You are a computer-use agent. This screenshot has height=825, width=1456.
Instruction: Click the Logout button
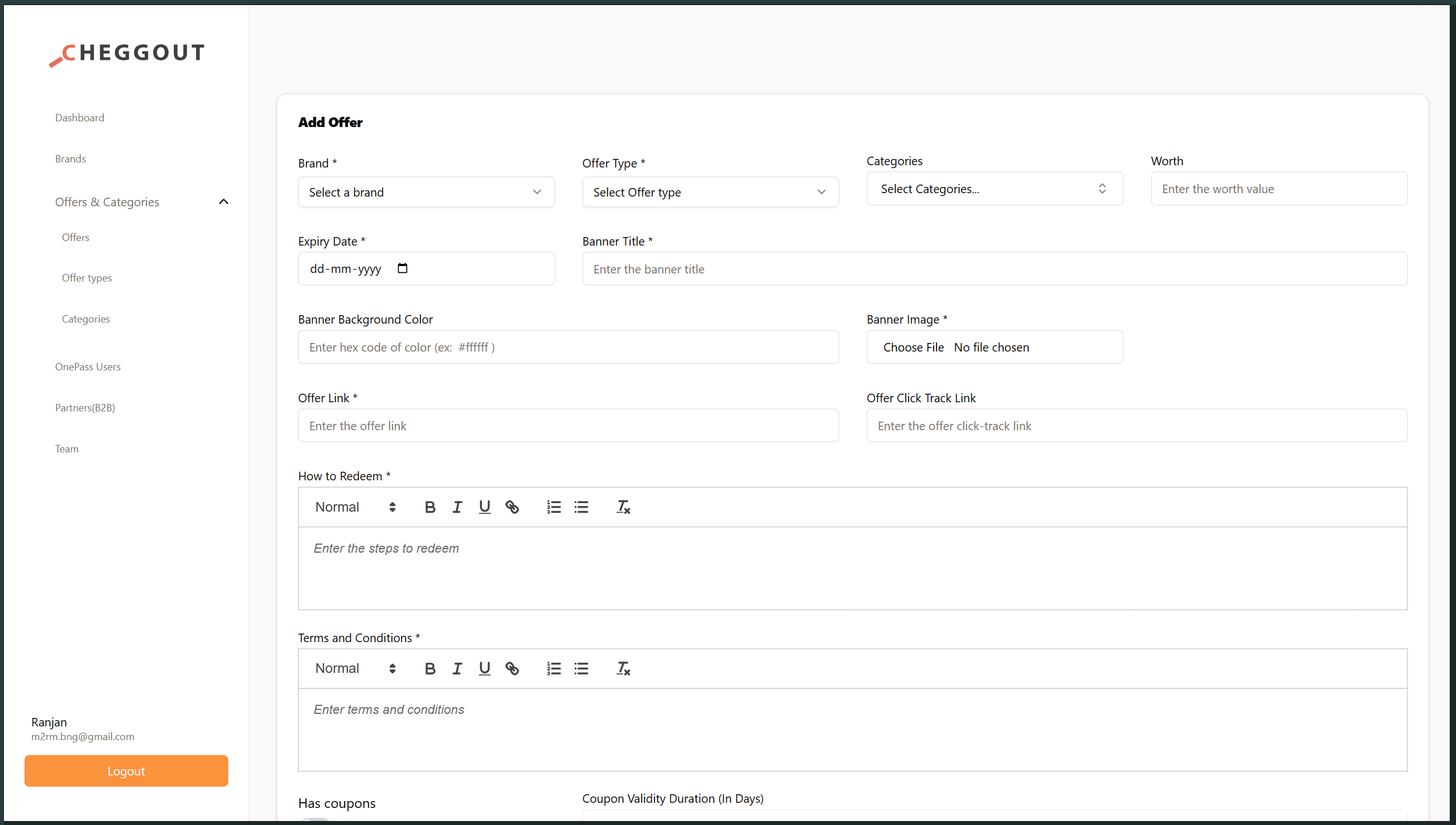[x=126, y=771]
